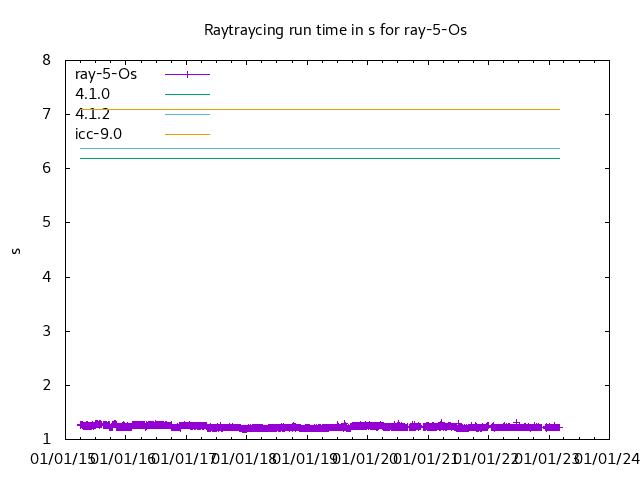The width and height of the screenshot is (640, 480).
Task: Click the orange icc-9.0 legend line sample
Action: tap(187, 134)
